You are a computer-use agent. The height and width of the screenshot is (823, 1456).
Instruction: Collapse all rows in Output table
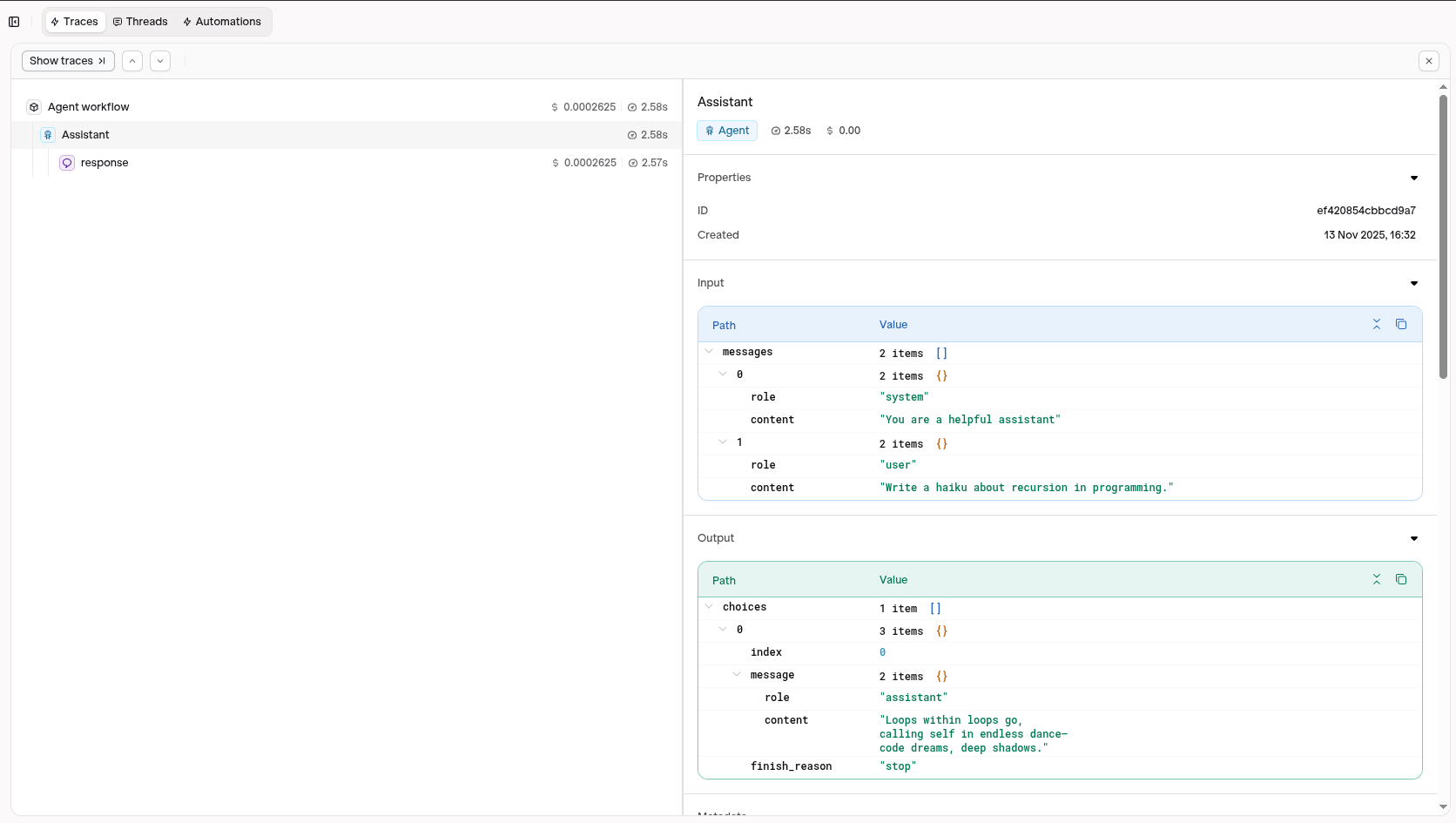click(x=1377, y=579)
